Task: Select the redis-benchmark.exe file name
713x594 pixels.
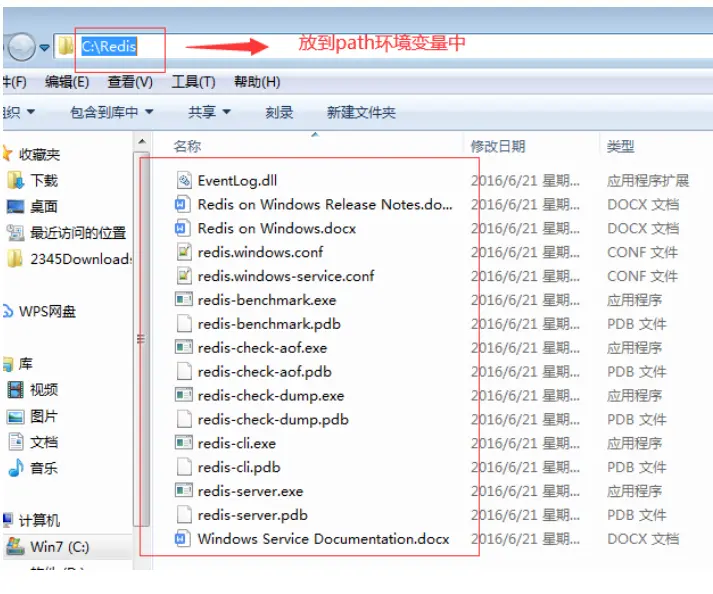Action: [x=266, y=300]
